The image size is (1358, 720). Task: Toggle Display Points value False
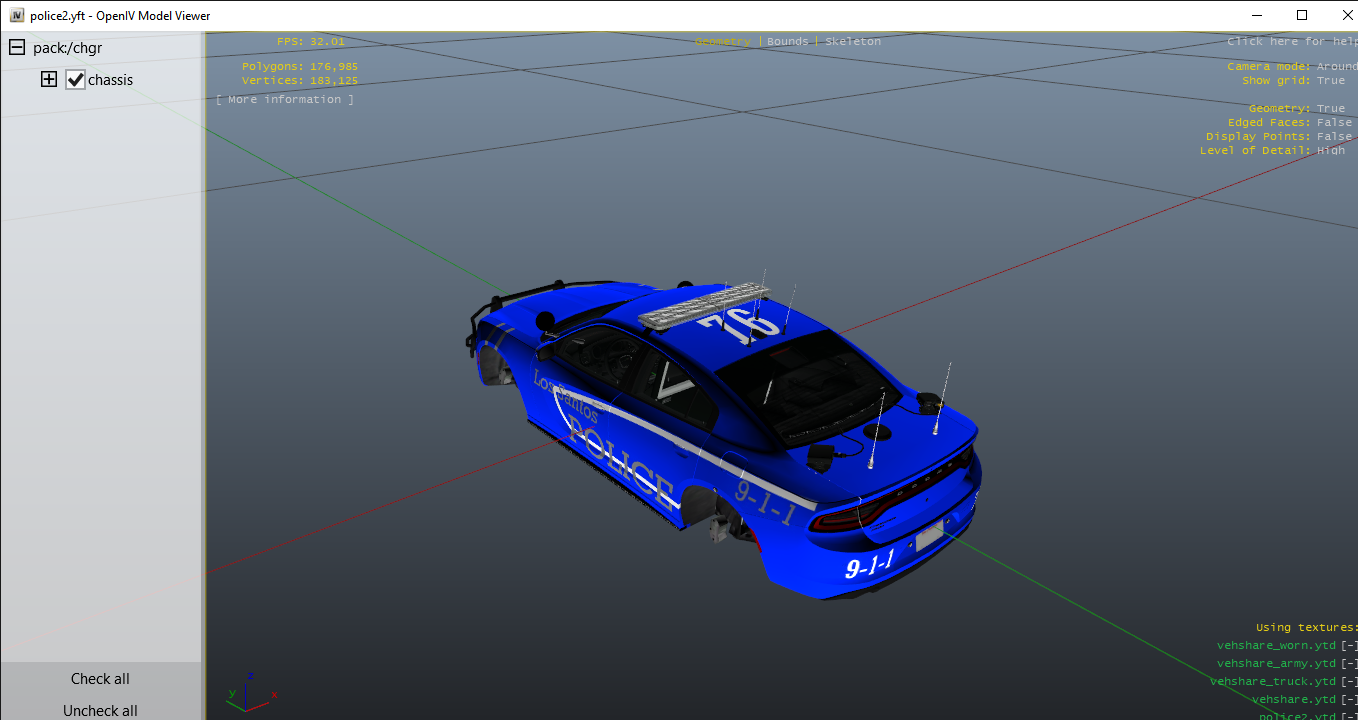tap(1334, 137)
